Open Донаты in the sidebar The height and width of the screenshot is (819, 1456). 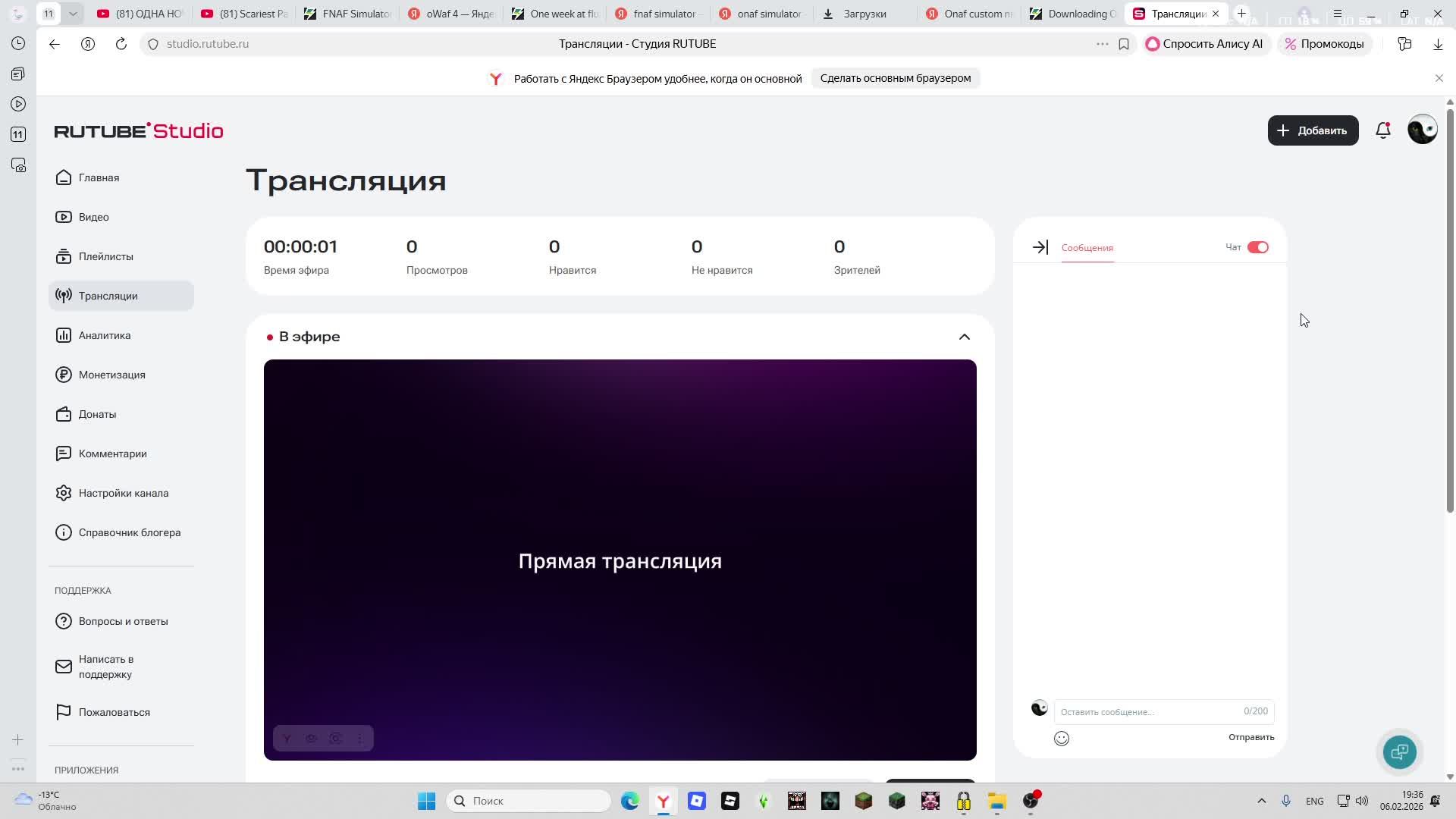[x=97, y=414]
